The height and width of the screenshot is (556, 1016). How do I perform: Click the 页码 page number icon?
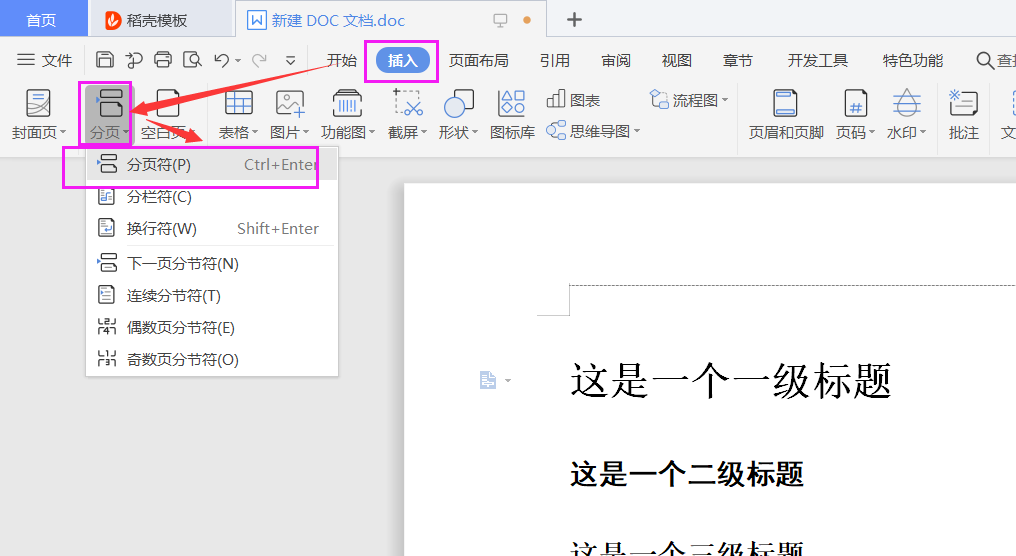[855, 104]
